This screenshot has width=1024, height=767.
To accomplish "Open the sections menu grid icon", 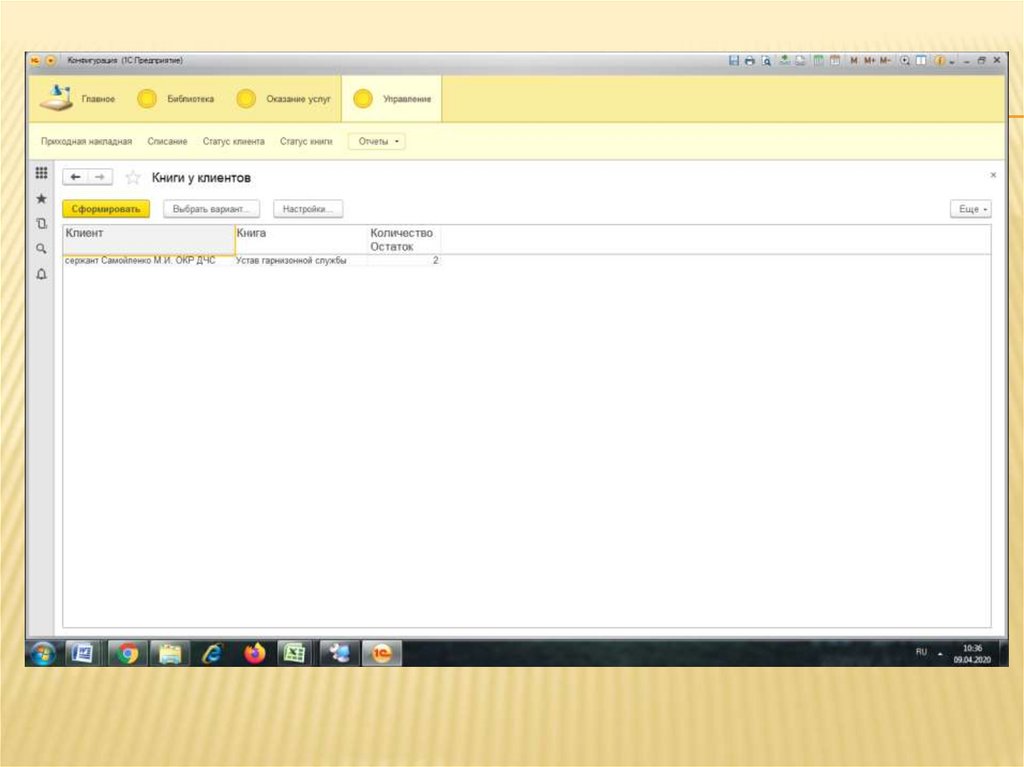I will click(x=41, y=174).
